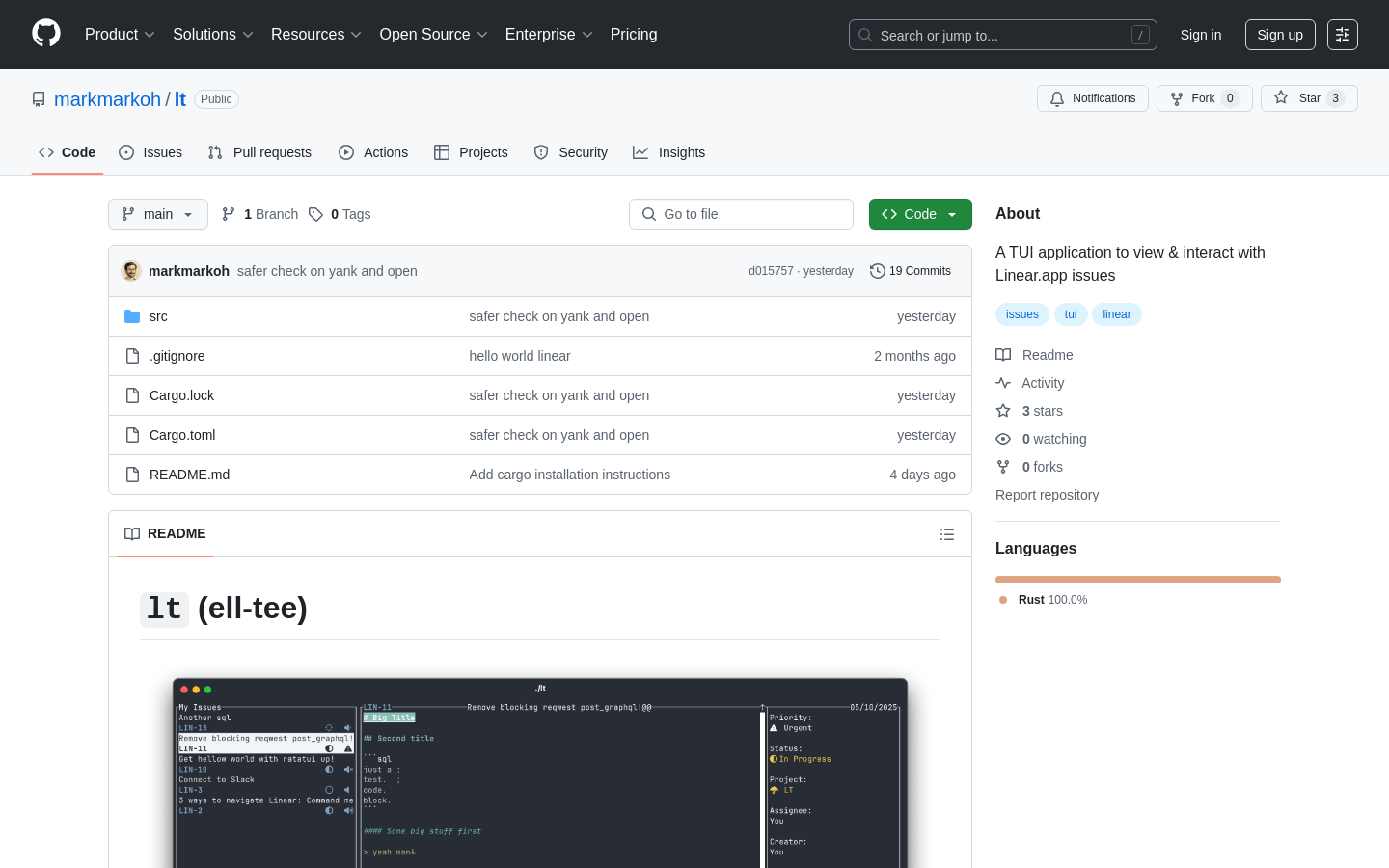Click the pulse icon beside Activity
Screen dimensions: 1389x868
pos(1003,383)
